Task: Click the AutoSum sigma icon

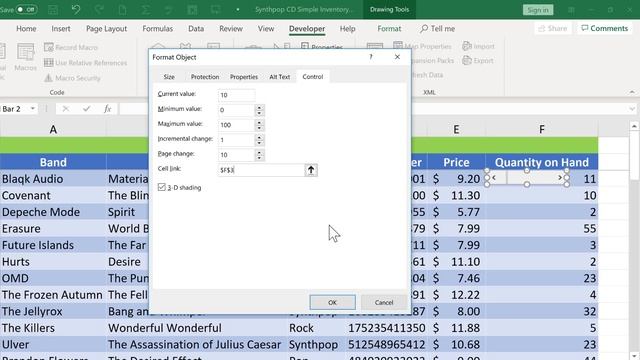Action: (x=146, y=9)
